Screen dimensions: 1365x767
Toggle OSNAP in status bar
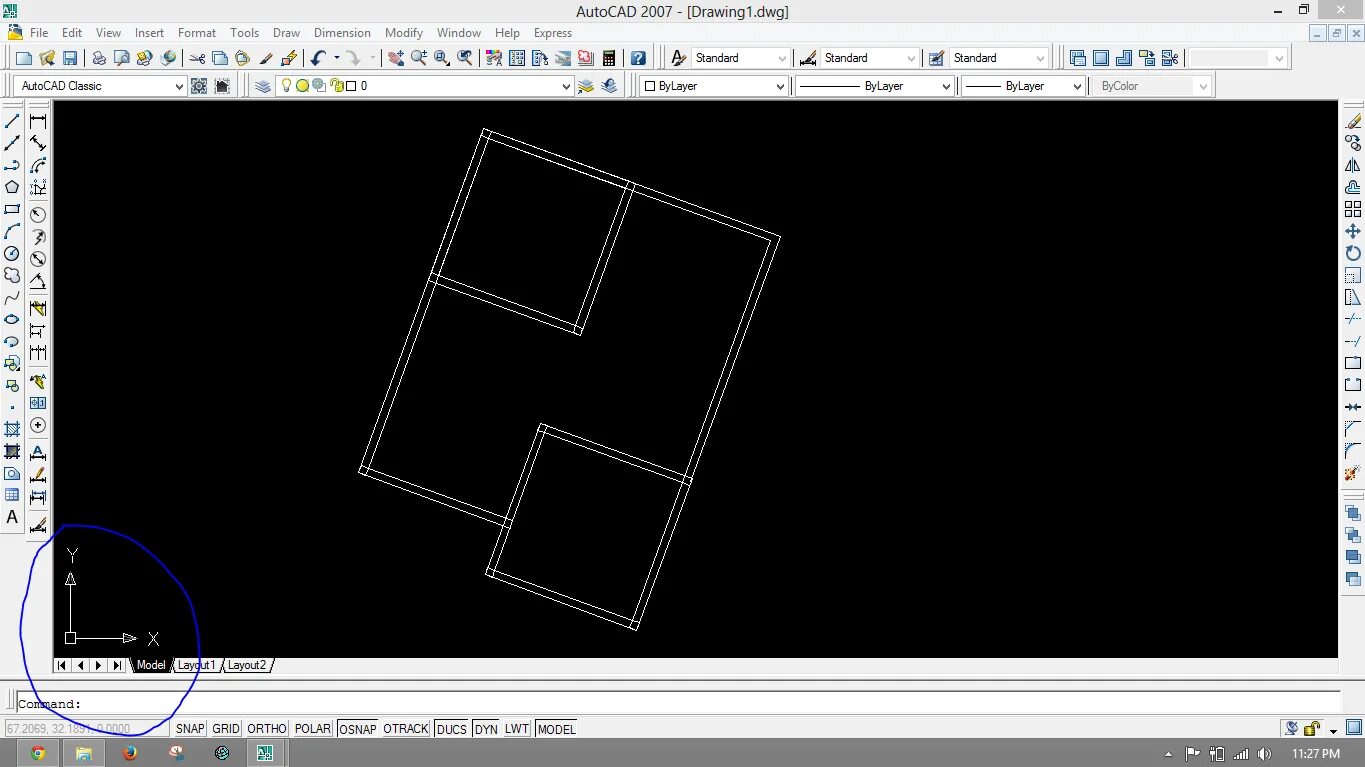click(357, 729)
